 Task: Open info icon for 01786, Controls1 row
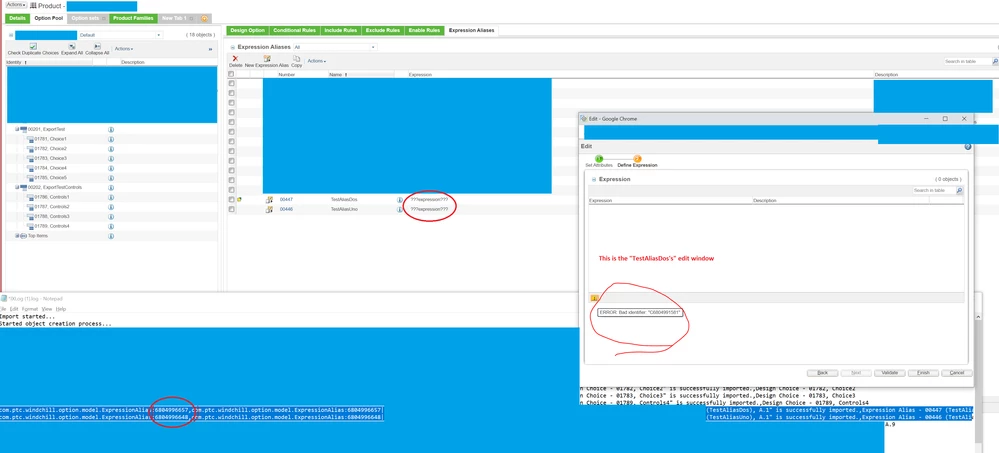pos(111,197)
